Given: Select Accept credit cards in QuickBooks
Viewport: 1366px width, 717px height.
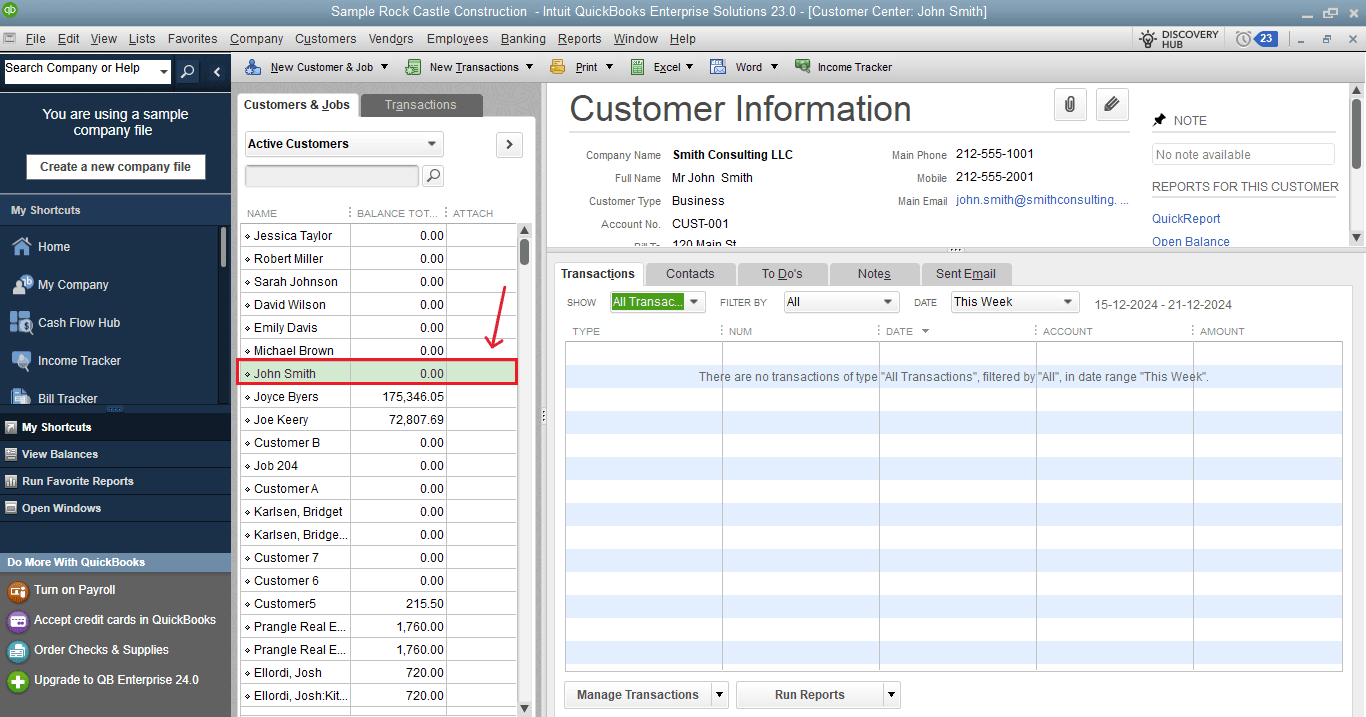Looking at the screenshot, I should pyautogui.click(x=125, y=620).
